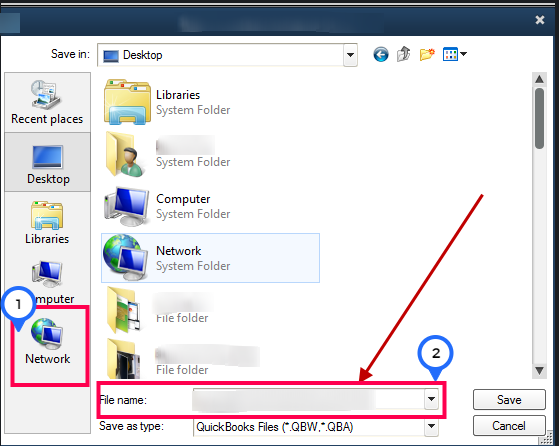Click the Network label in file list
This screenshot has height=446, width=559.
[x=179, y=251]
